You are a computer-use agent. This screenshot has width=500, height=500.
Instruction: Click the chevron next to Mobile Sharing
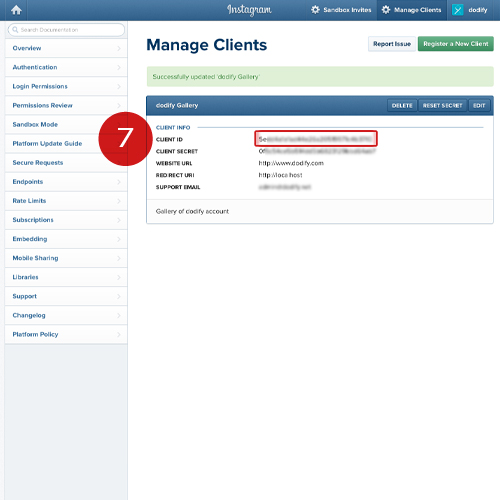(119, 258)
